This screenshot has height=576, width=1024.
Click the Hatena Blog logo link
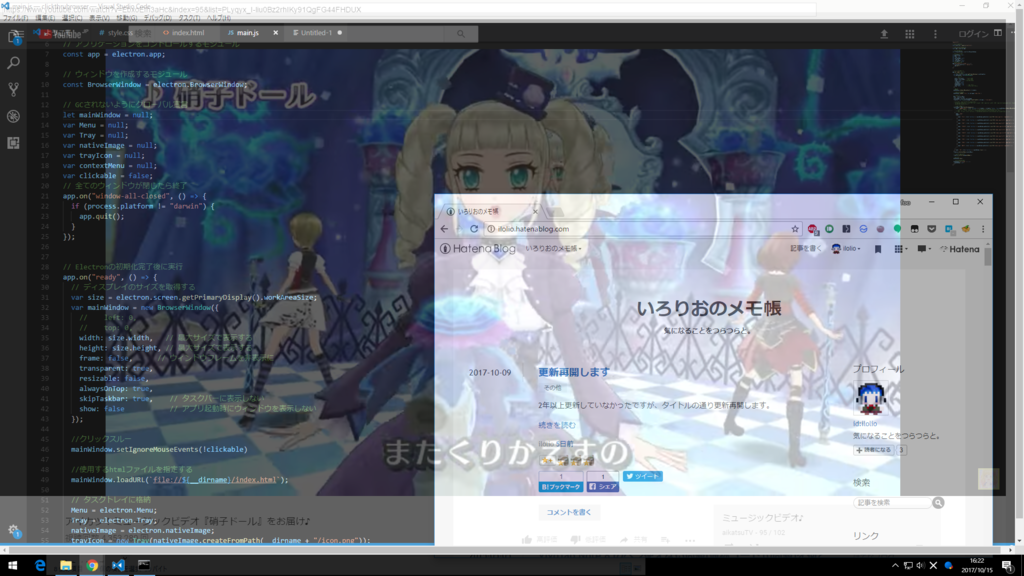(478, 249)
